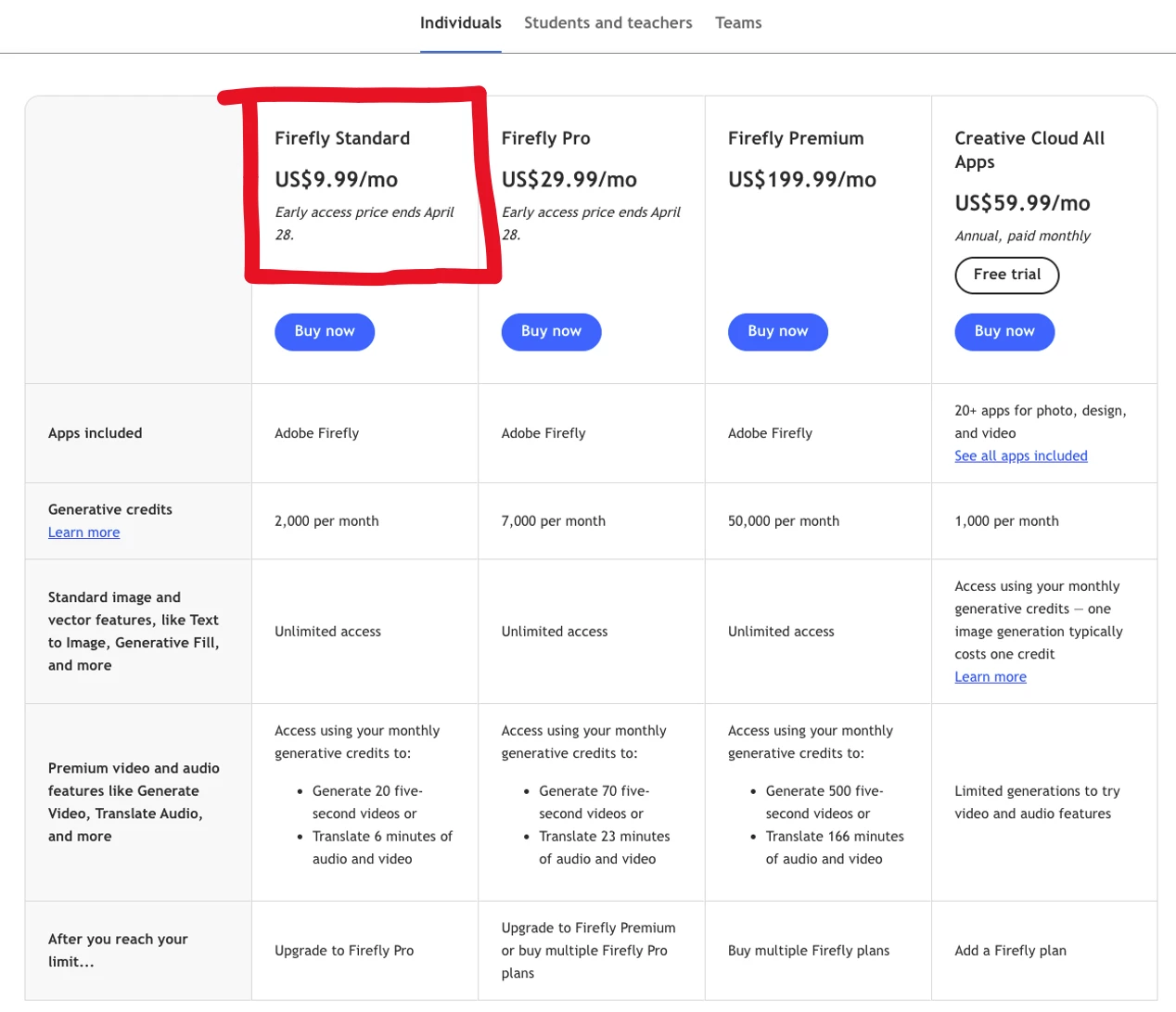Viewport: 1176px width, 1012px height.
Task: Click Unlimited access in Firefly Premium column
Action: (x=781, y=632)
